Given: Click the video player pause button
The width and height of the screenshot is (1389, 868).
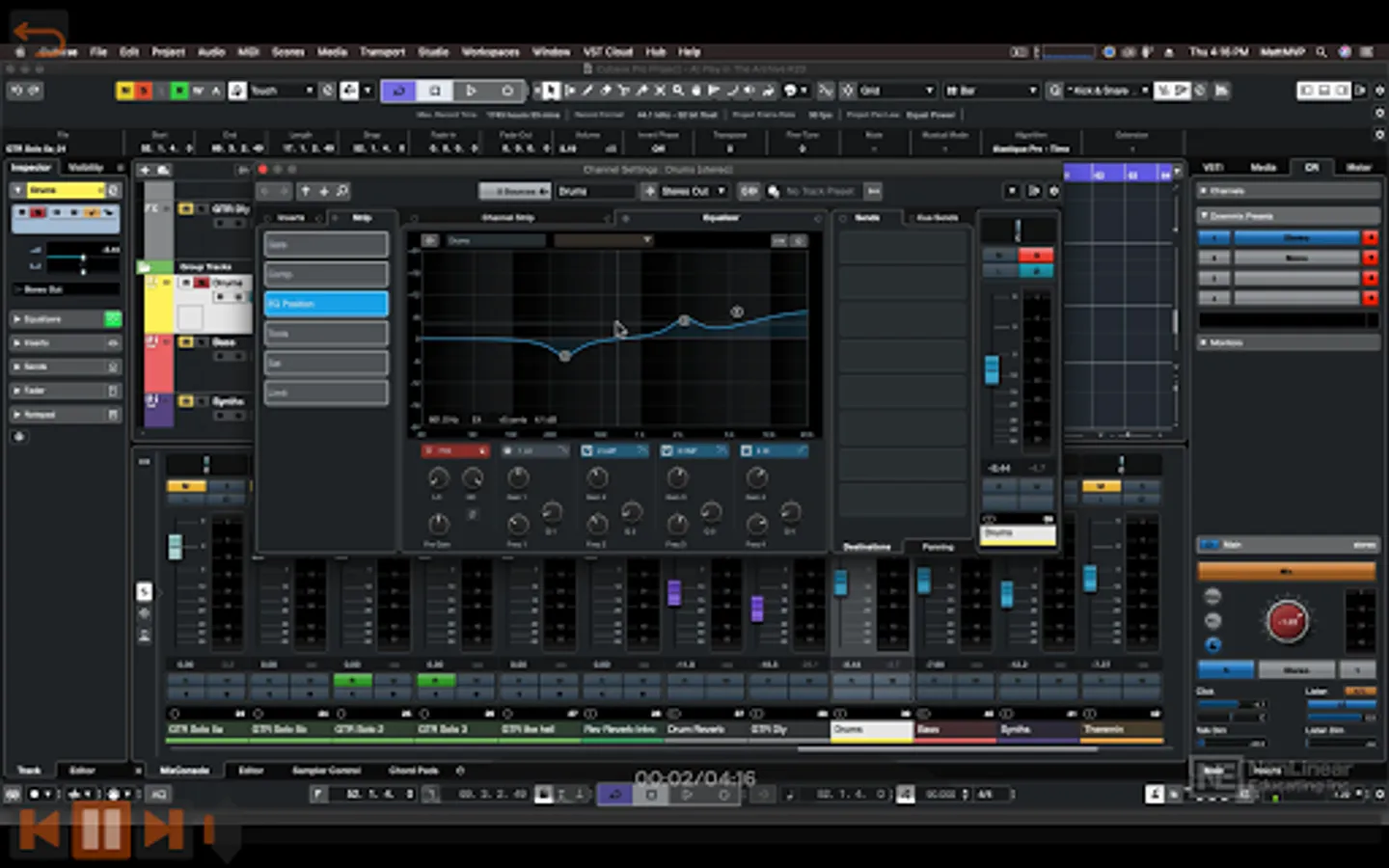Looking at the screenshot, I should (x=100, y=829).
